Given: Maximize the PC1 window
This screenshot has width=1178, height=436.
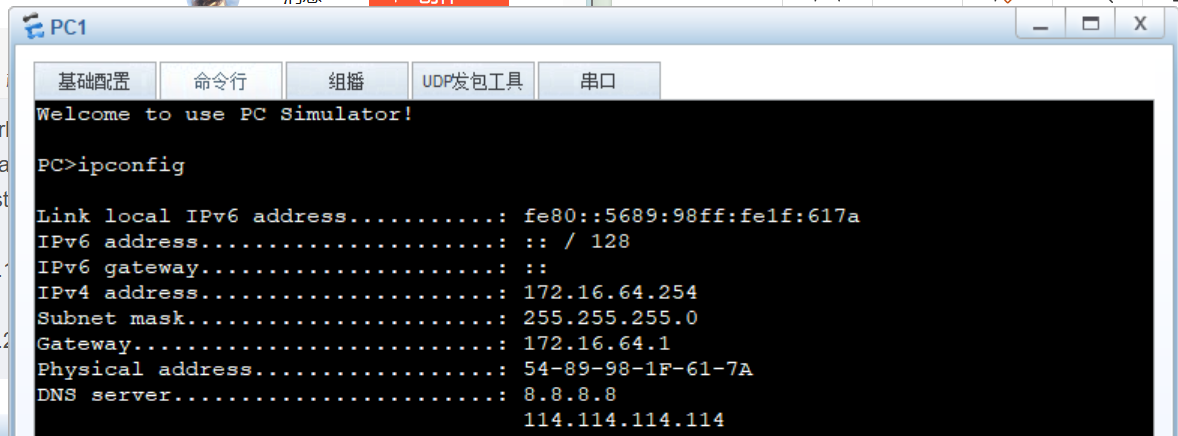Looking at the screenshot, I should click(1090, 25).
